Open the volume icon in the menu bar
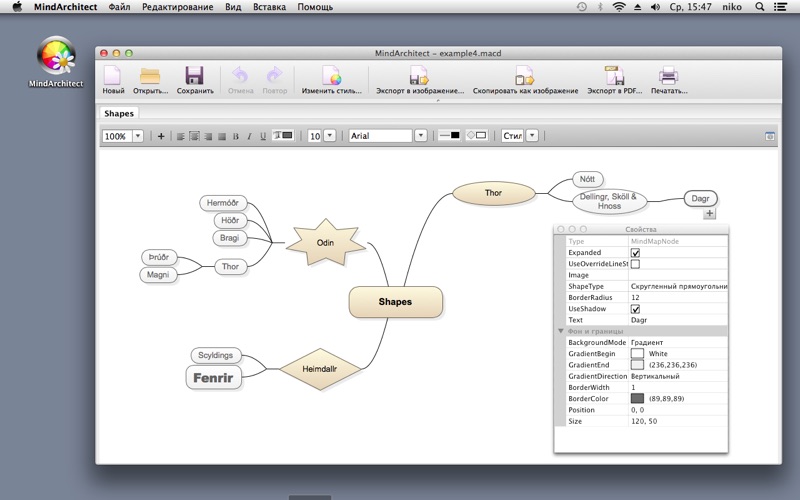This screenshot has width=800, height=500. (656, 7)
